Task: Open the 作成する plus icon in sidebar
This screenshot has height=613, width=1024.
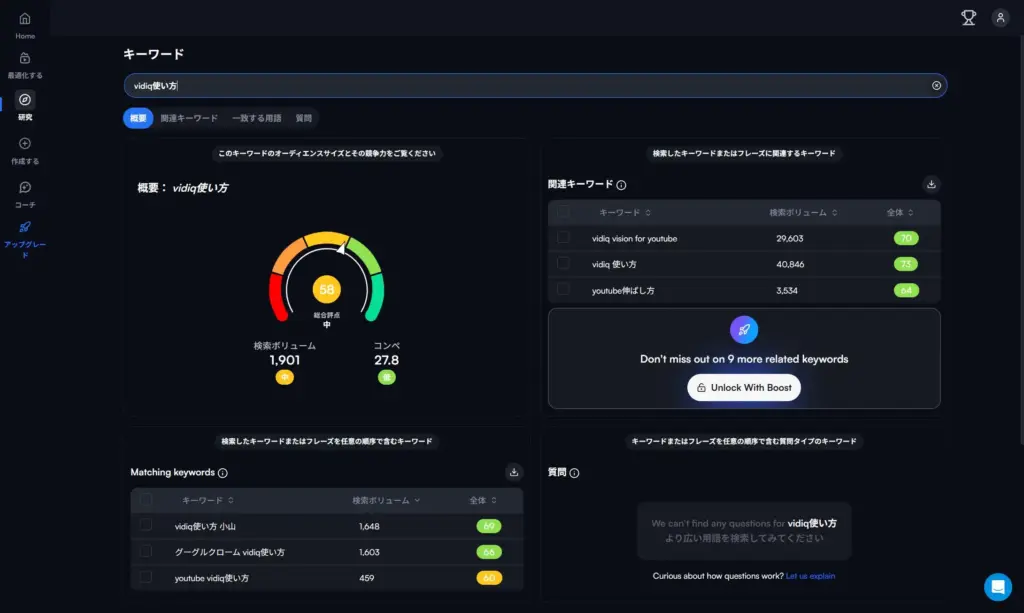Action: tap(25, 144)
